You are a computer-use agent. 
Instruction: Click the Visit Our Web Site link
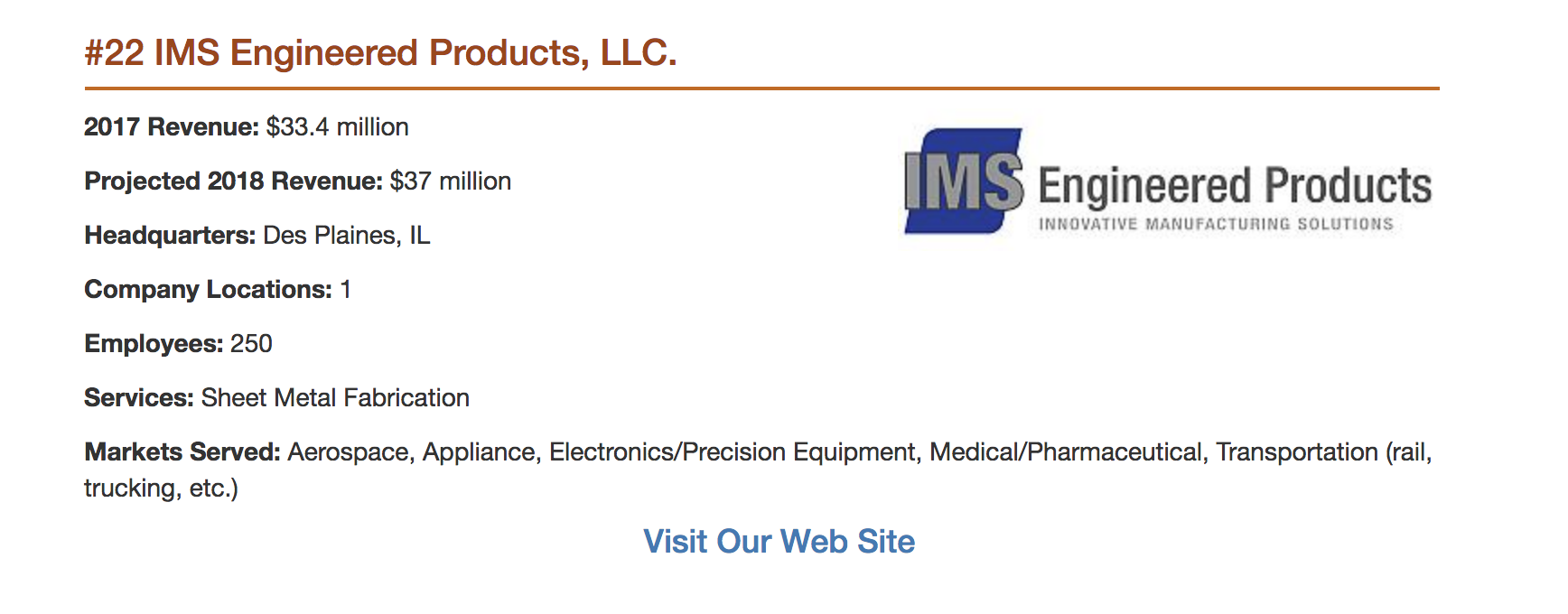[x=779, y=542]
